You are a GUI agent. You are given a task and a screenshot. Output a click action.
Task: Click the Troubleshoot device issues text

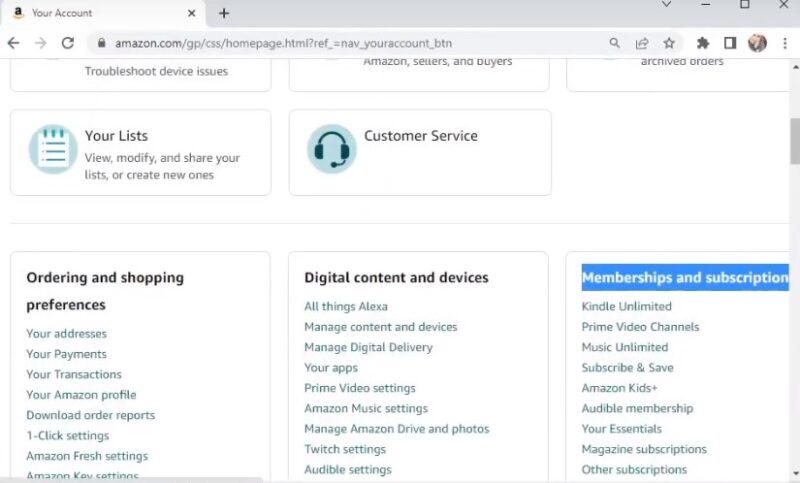tap(156, 71)
